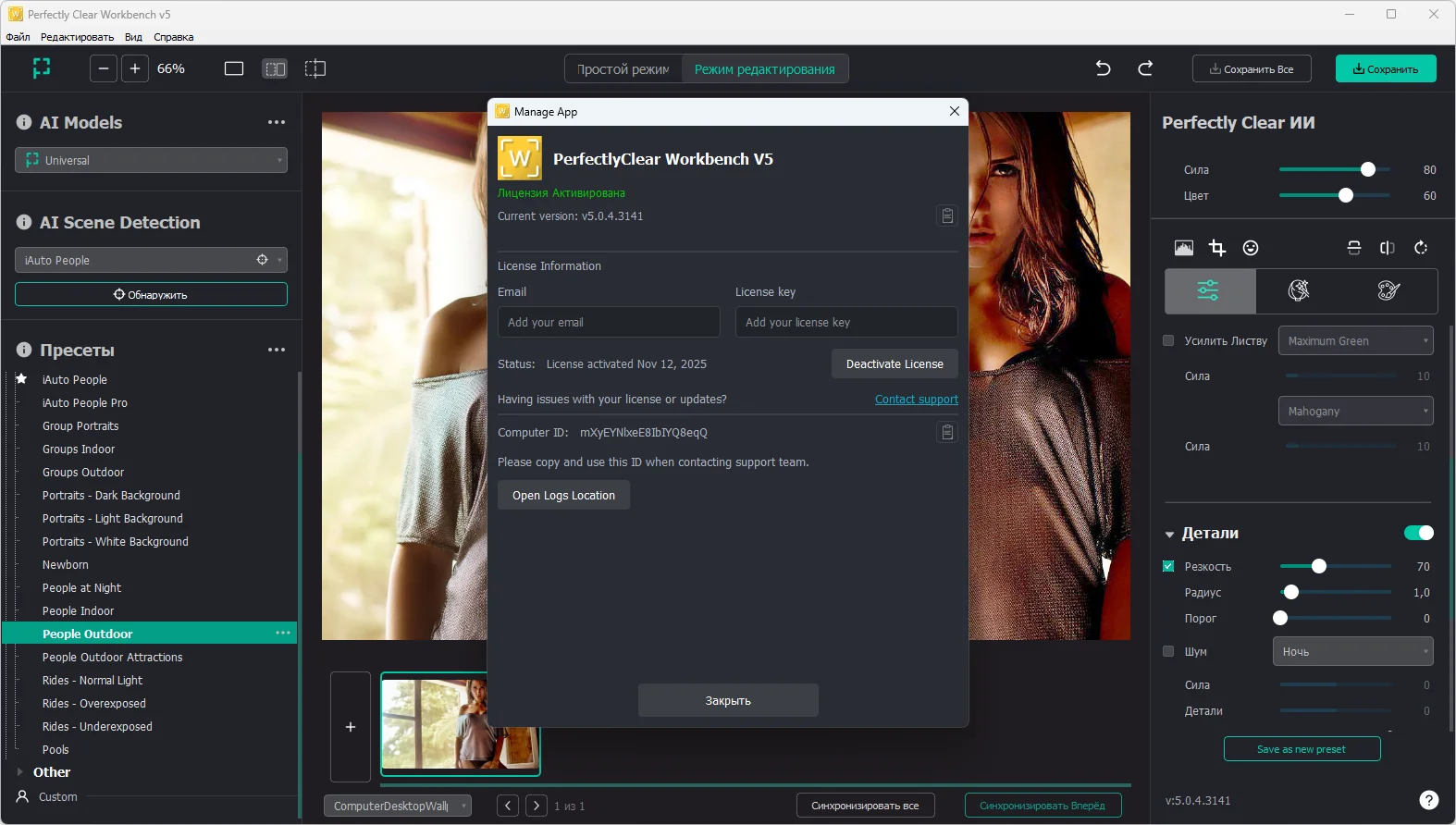This screenshot has width=1456, height=825.
Task: Open the Файл menu
Action: [18, 37]
